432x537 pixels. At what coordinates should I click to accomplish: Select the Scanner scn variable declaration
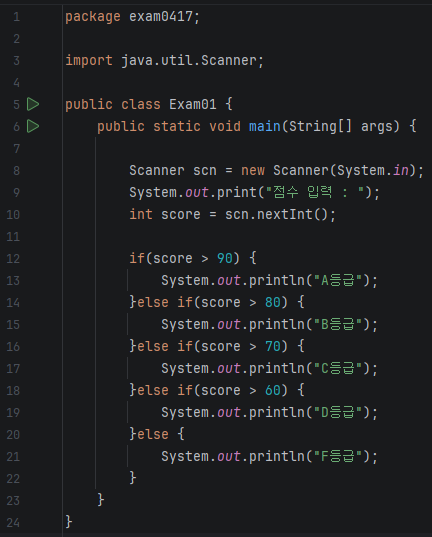pos(276,171)
